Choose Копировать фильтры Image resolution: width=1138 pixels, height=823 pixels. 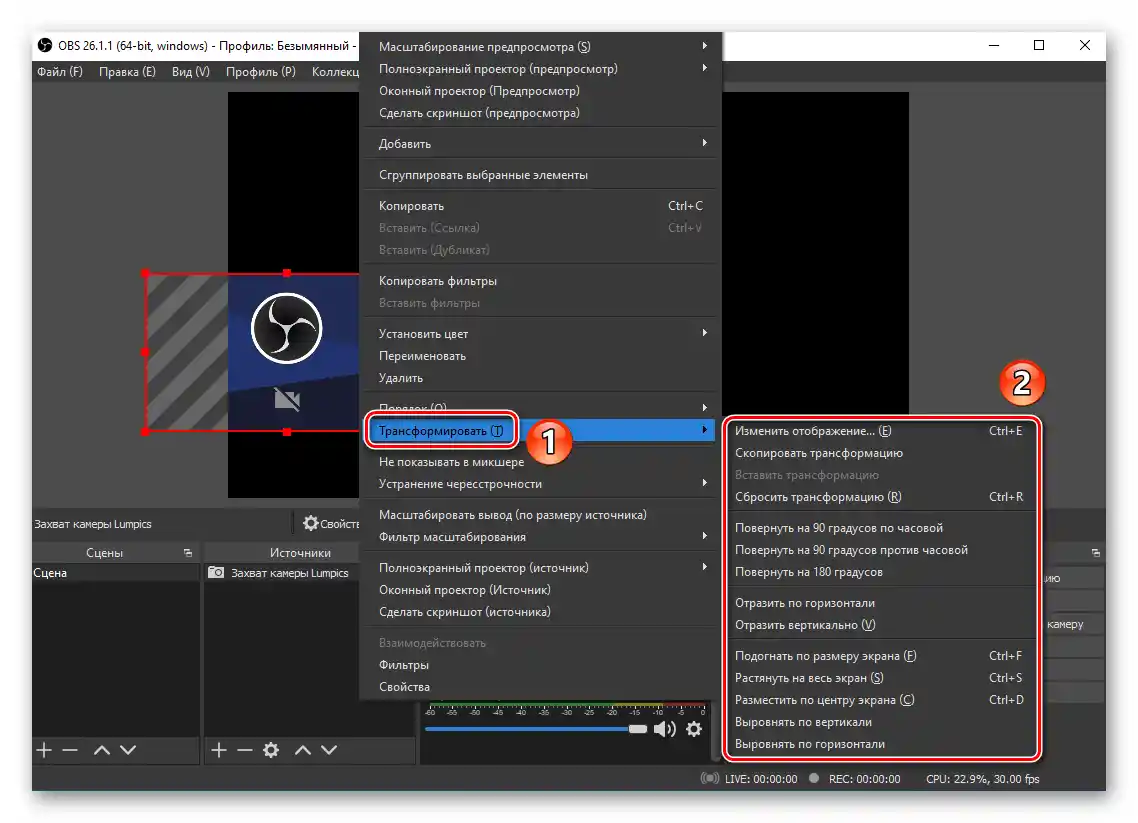click(x=541, y=281)
